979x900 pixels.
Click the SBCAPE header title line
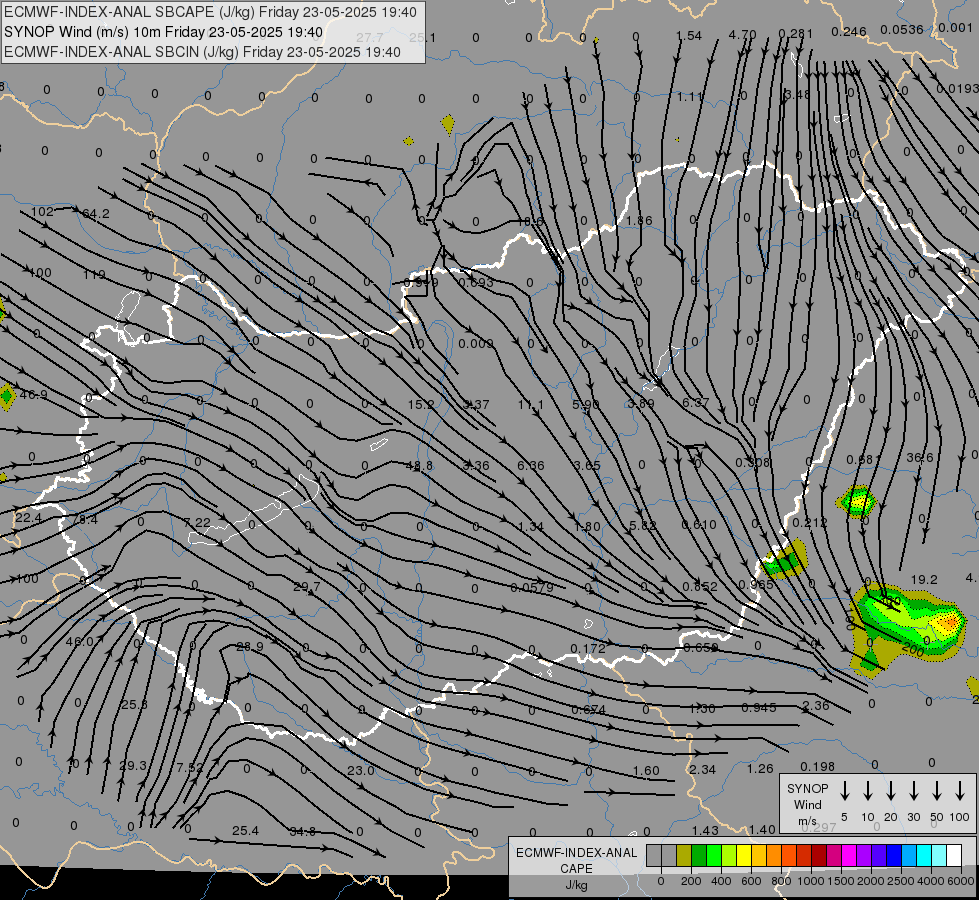click(x=210, y=12)
